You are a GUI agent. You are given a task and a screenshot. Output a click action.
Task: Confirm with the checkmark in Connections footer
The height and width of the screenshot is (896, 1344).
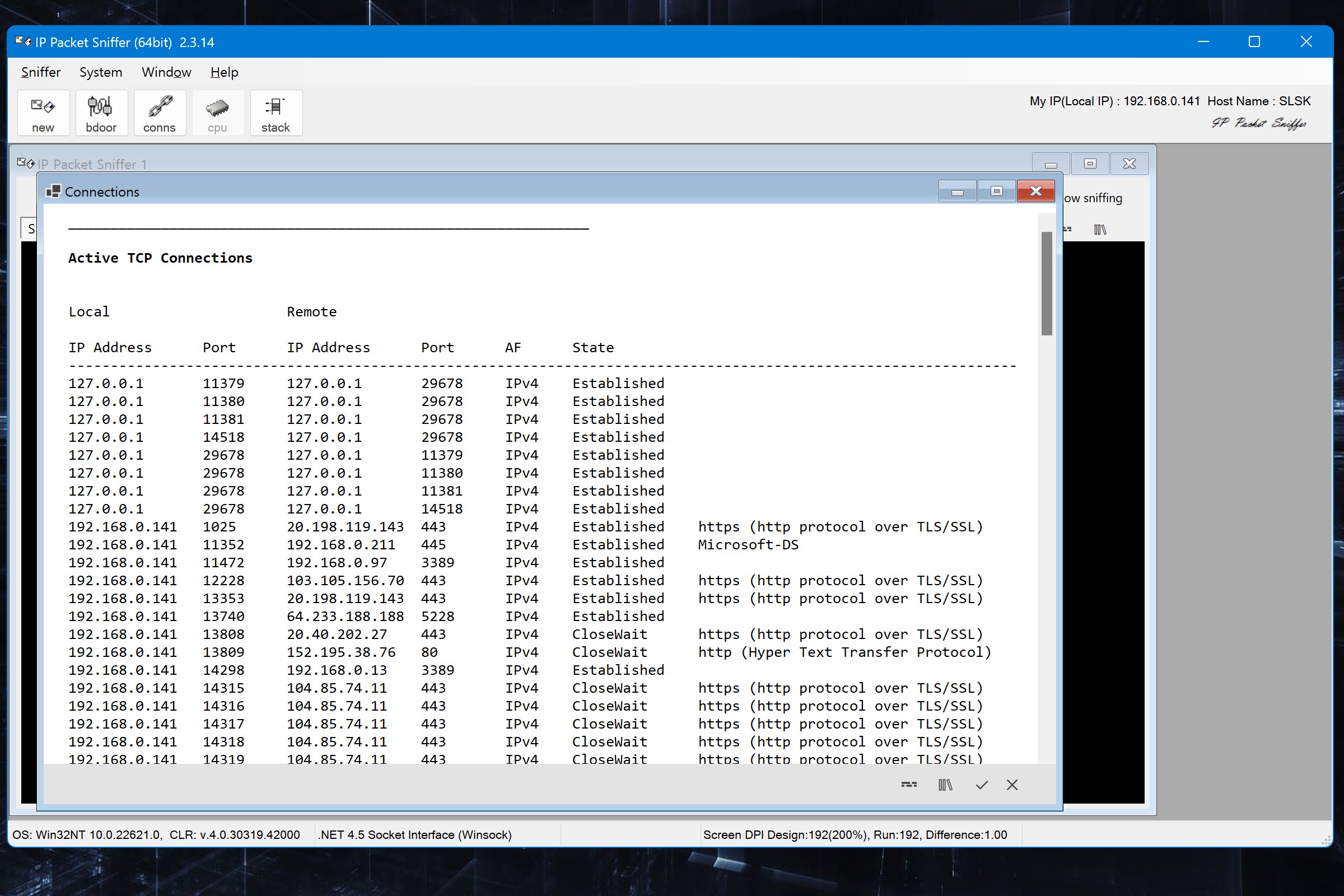[981, 785]
